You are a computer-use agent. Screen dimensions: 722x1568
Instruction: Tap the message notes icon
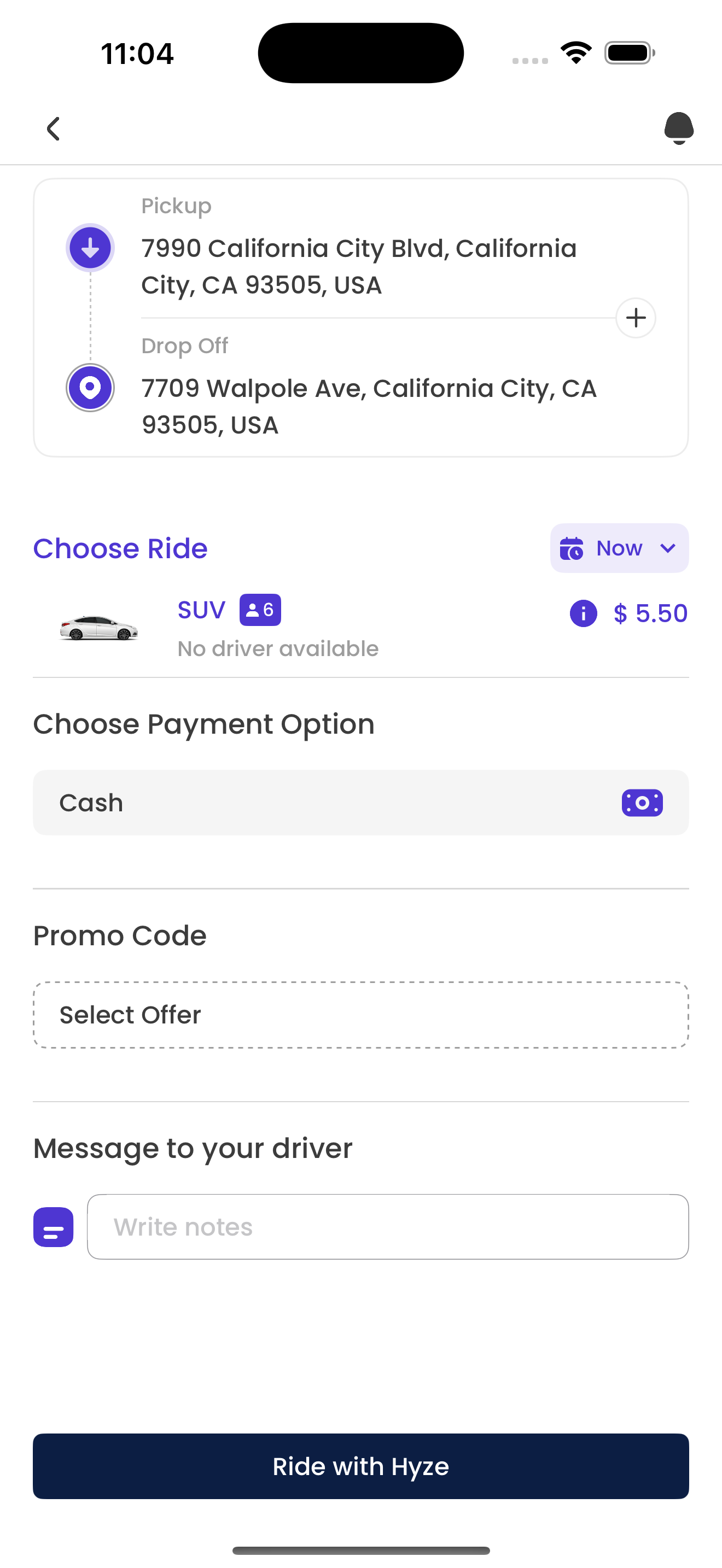click(54, 1227)
